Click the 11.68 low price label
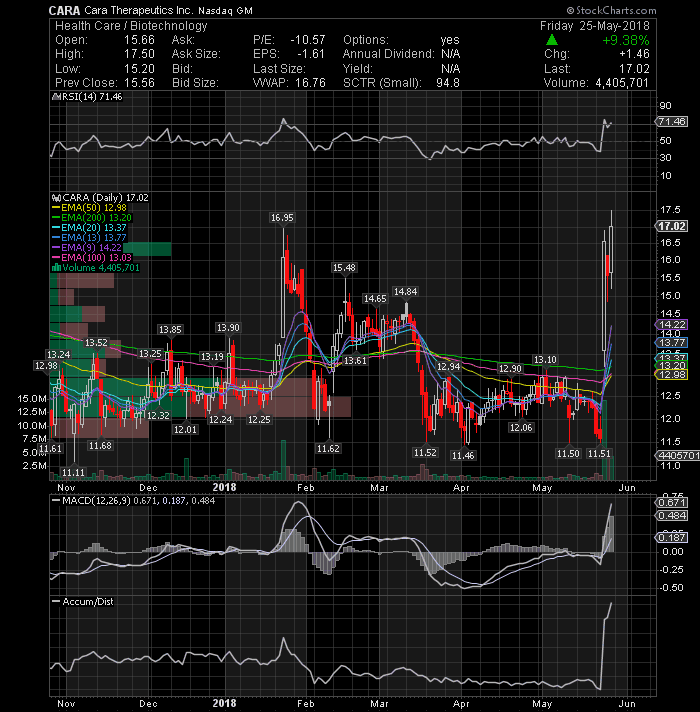 coord(100,446)
